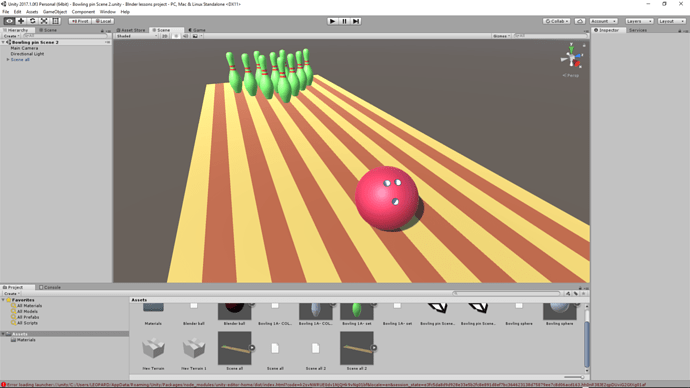Viewport: 690px width, 388px height.
Task: Toggle scene lighting on or off
Action: pos(176,36)
